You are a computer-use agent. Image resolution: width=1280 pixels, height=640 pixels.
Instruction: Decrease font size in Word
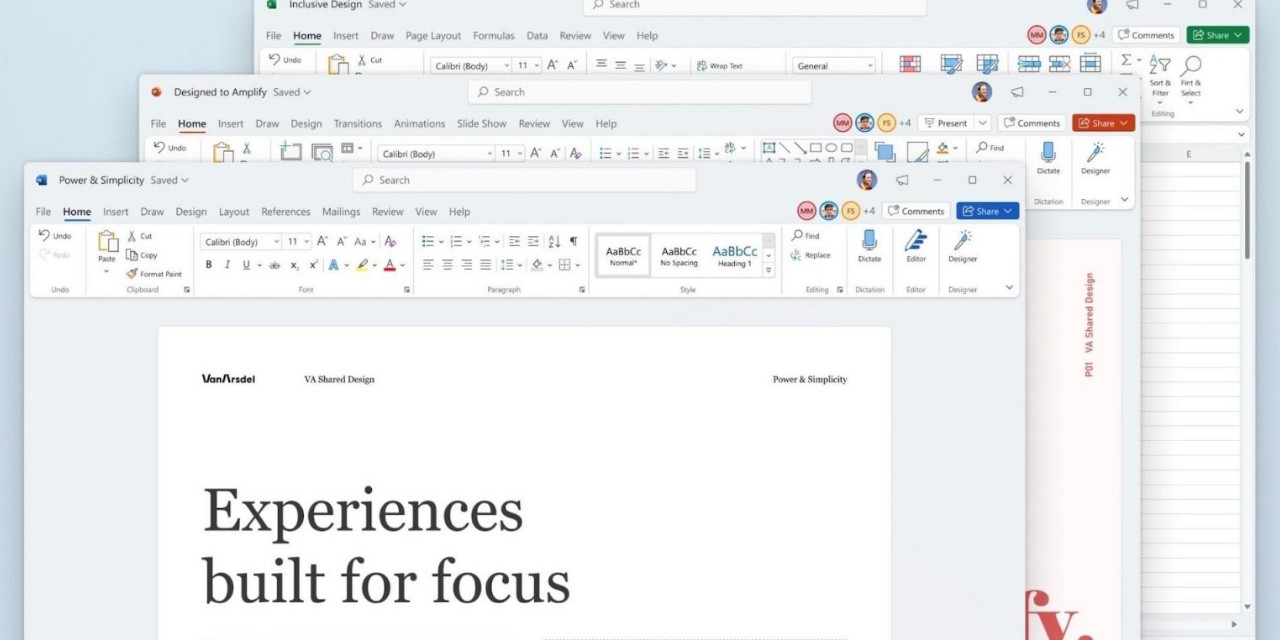coord(341,241)
